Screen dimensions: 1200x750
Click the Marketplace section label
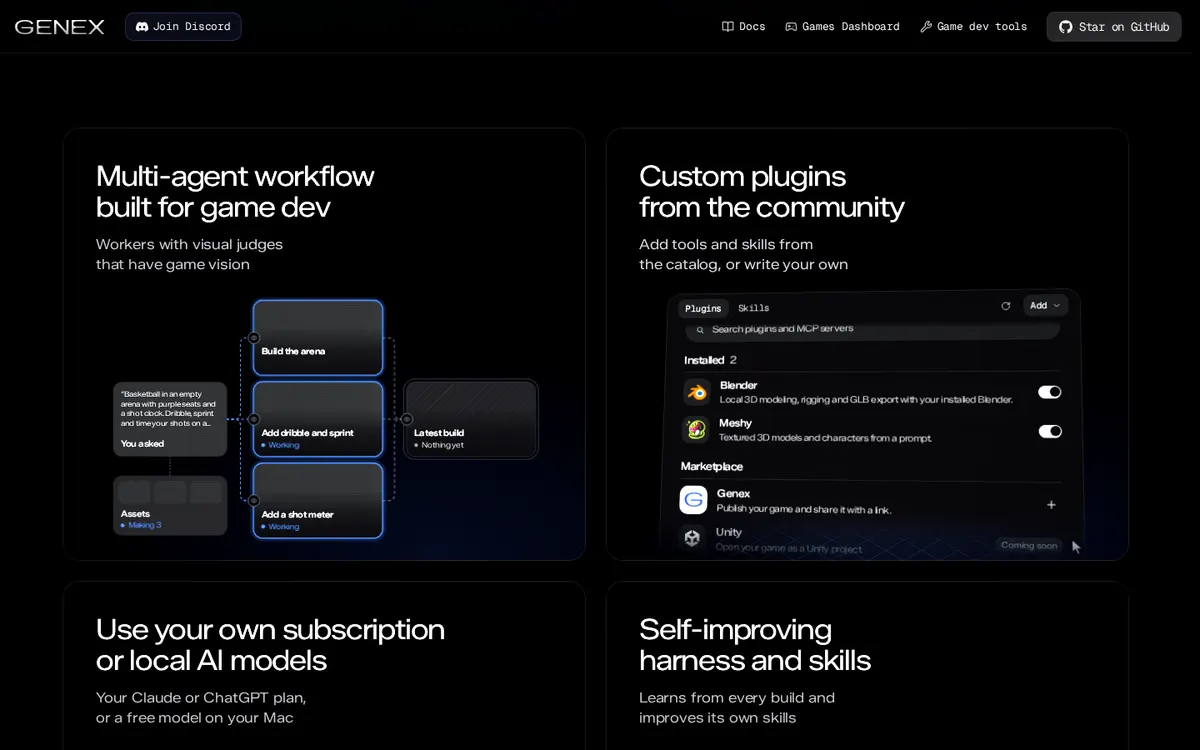click(x=712, y=466)
